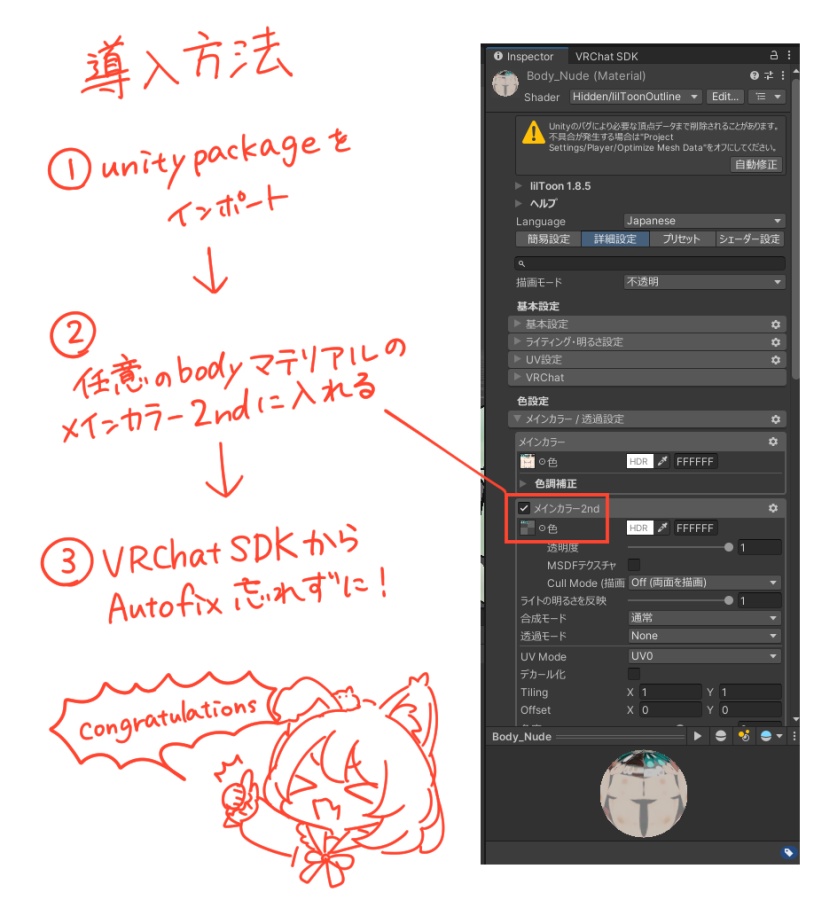The width and height of the screenshot is (829, 900).
Task: Click the Edit... button next to the shader
Action: 725,96
